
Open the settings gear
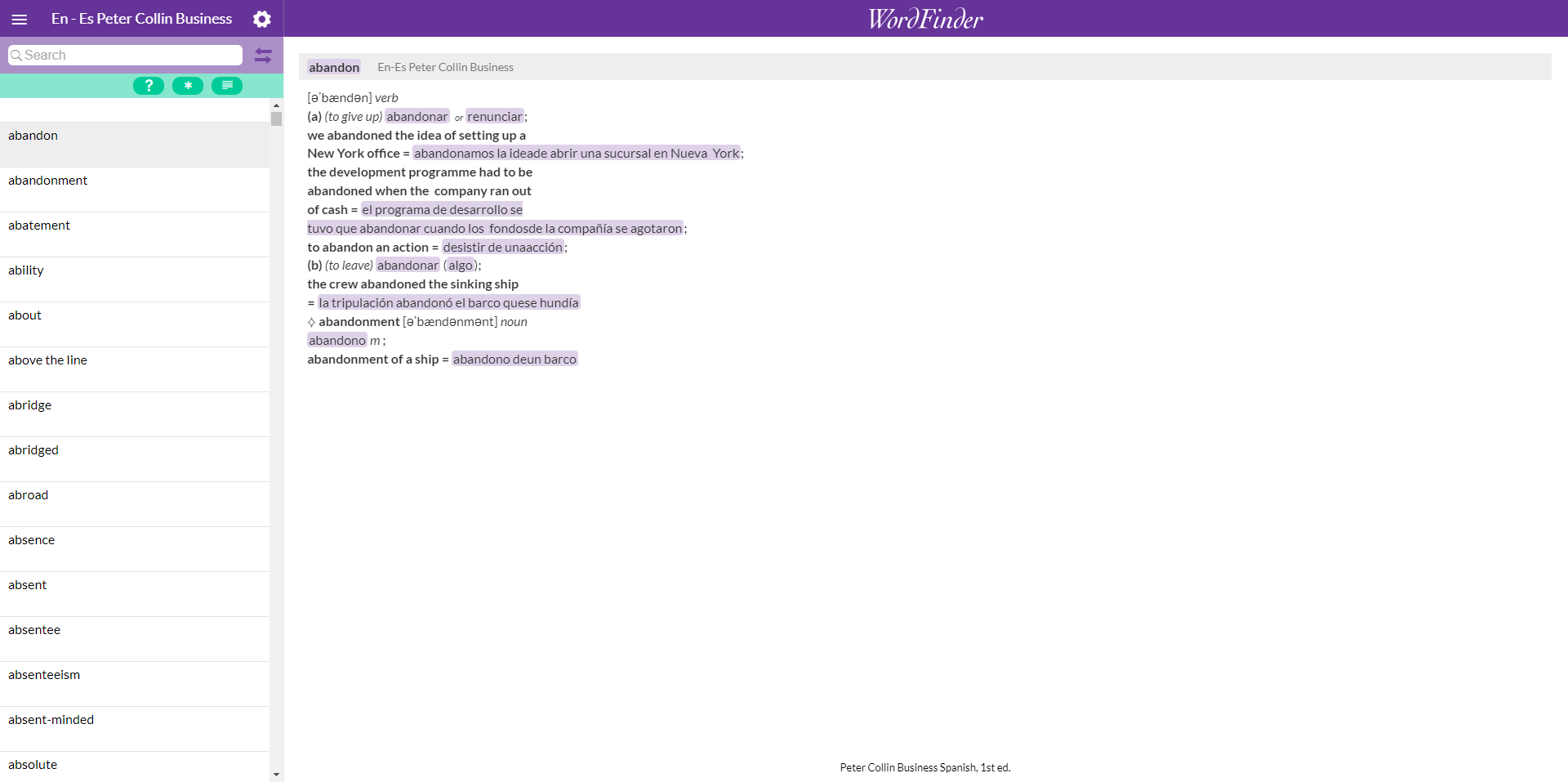tap(261, 18)
